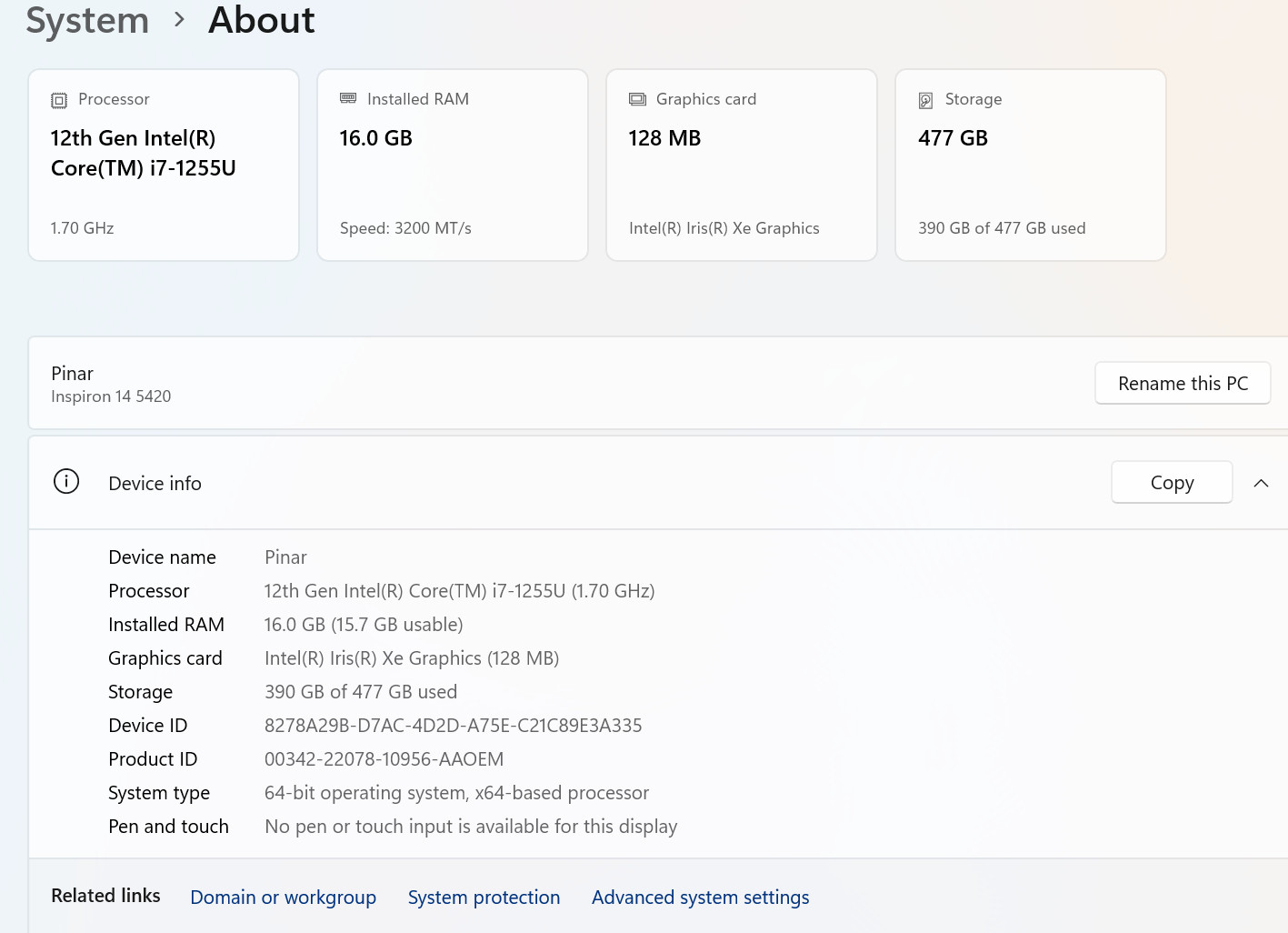This screenshot has width=1288, height=933.
Task: Go back to System breadcrumb
Action: (87, 20)
